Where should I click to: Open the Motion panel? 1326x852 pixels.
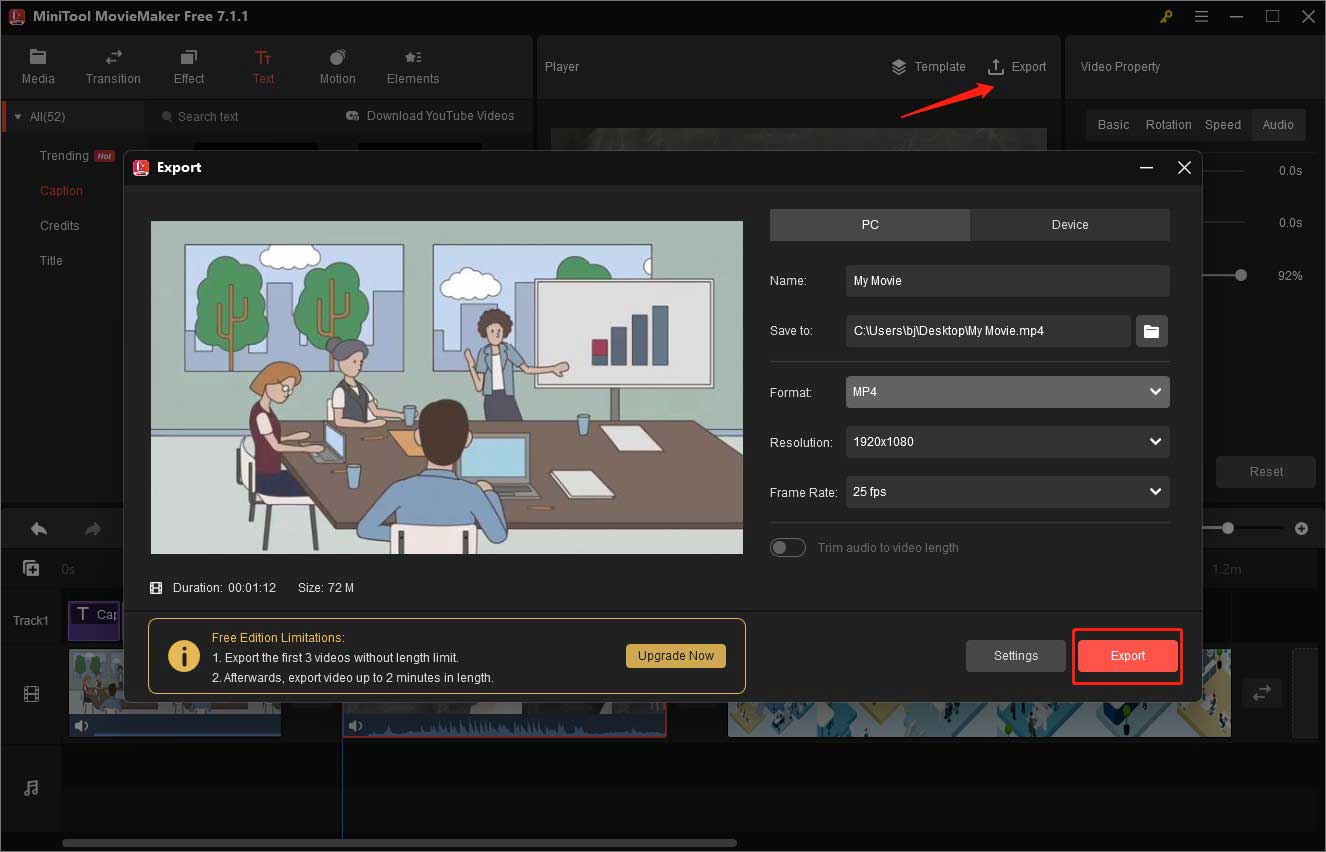click(x=337, y=66)
